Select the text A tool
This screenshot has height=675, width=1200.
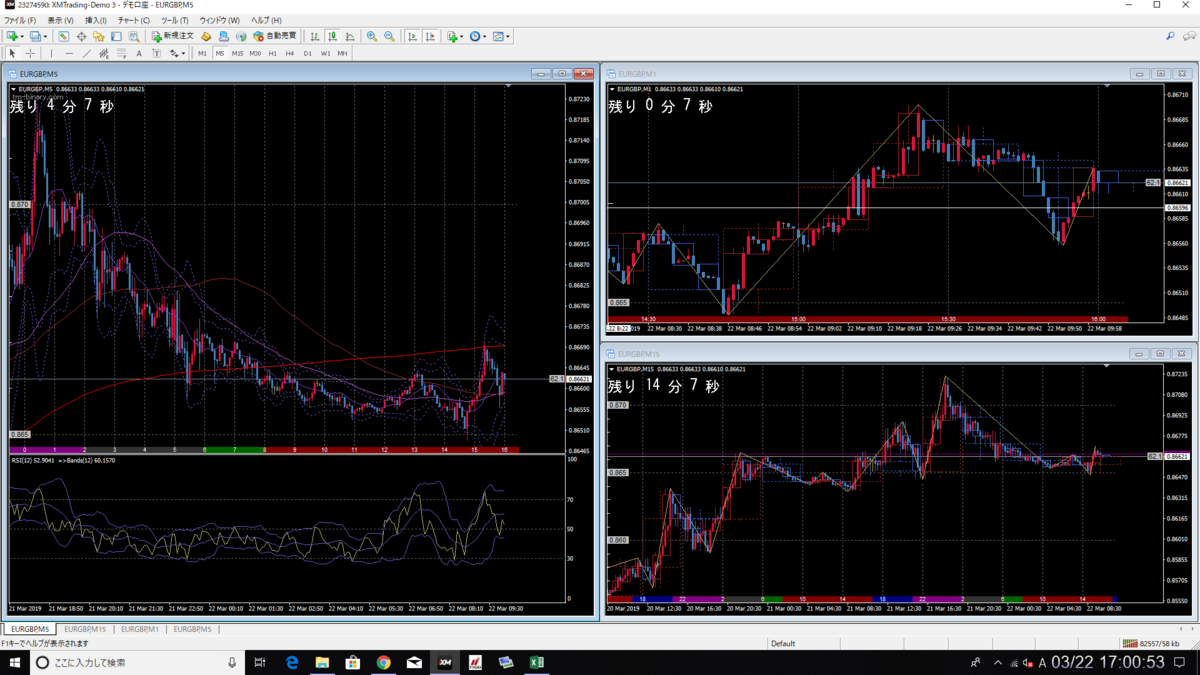click(x=139, y=53)
